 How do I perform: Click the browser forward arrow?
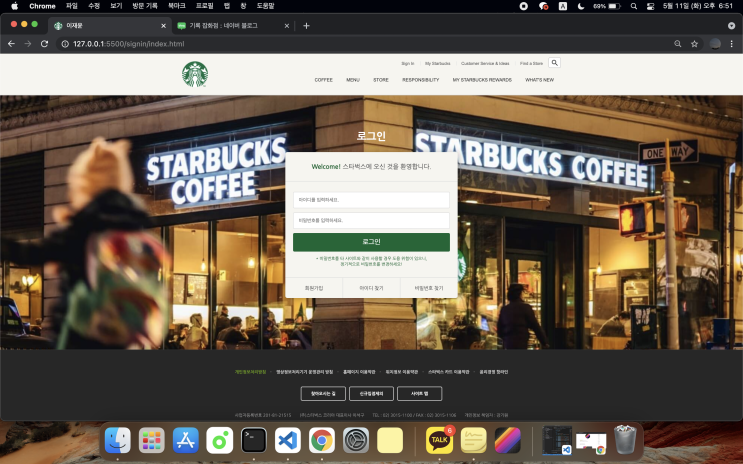pyautogui.click(x=28, y=44)
